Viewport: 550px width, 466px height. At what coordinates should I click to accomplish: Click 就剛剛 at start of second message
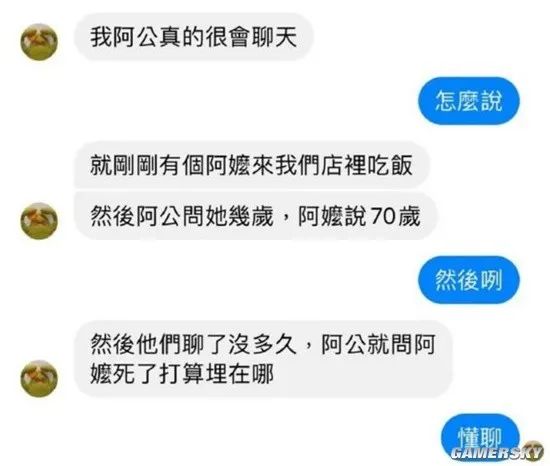[125, 165]
